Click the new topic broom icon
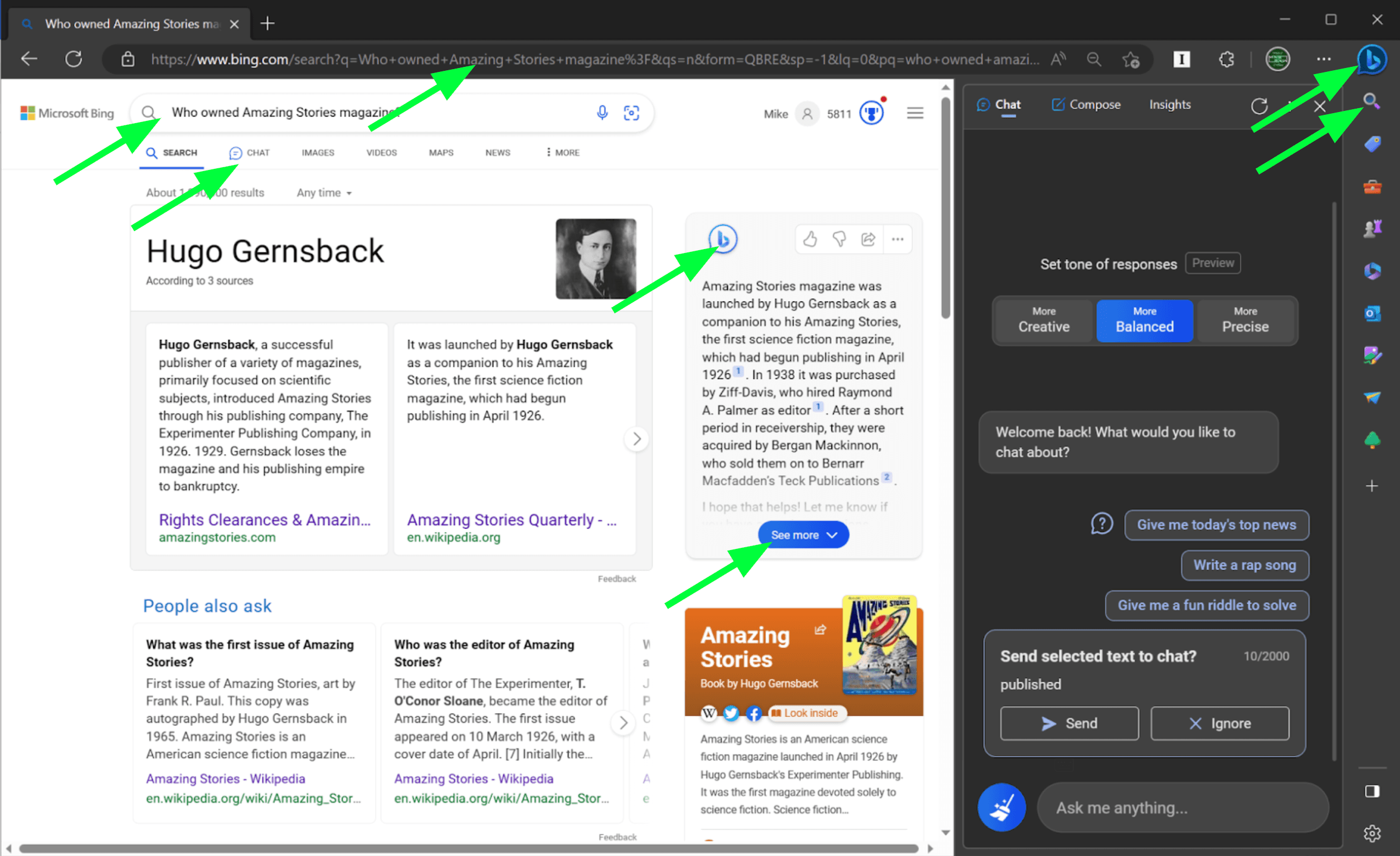This screenshot has width=1400, height=856. [1001, 807]
